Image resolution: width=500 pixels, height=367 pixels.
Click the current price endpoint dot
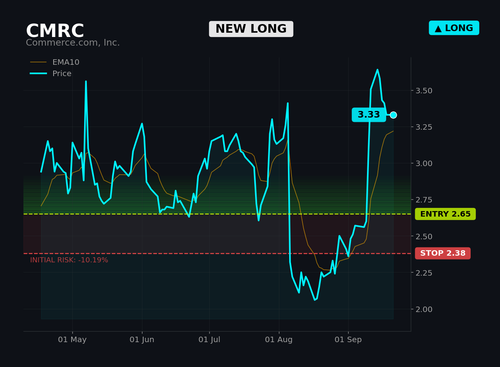[393, 115]
